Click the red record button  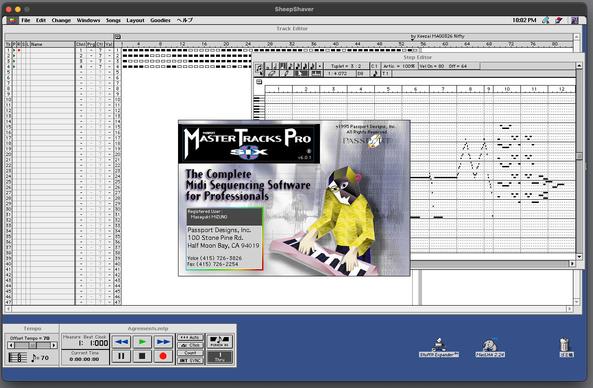(x=163, y=356)
